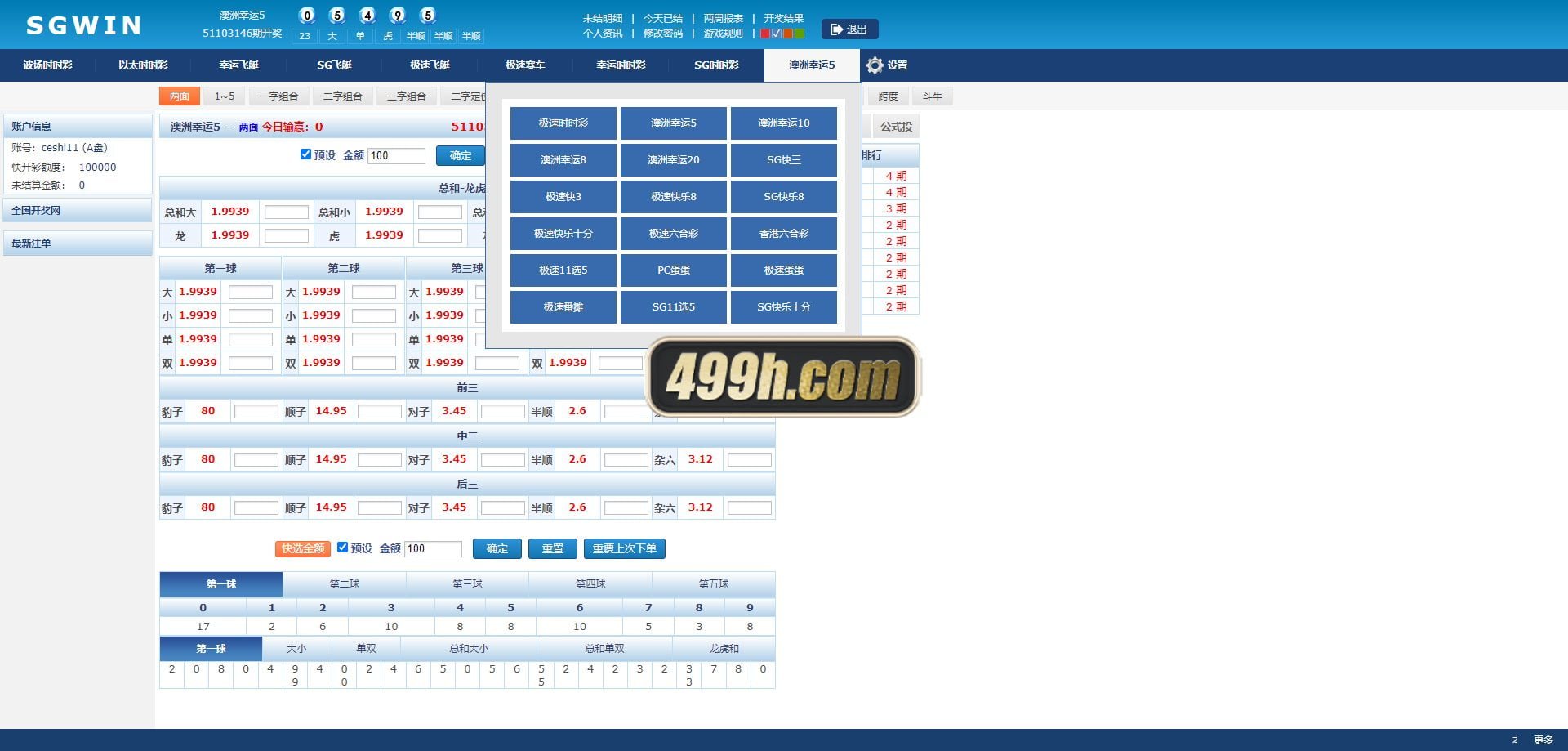
Task: Focus the bottom 金额 amount field
Action: point(434,549)
